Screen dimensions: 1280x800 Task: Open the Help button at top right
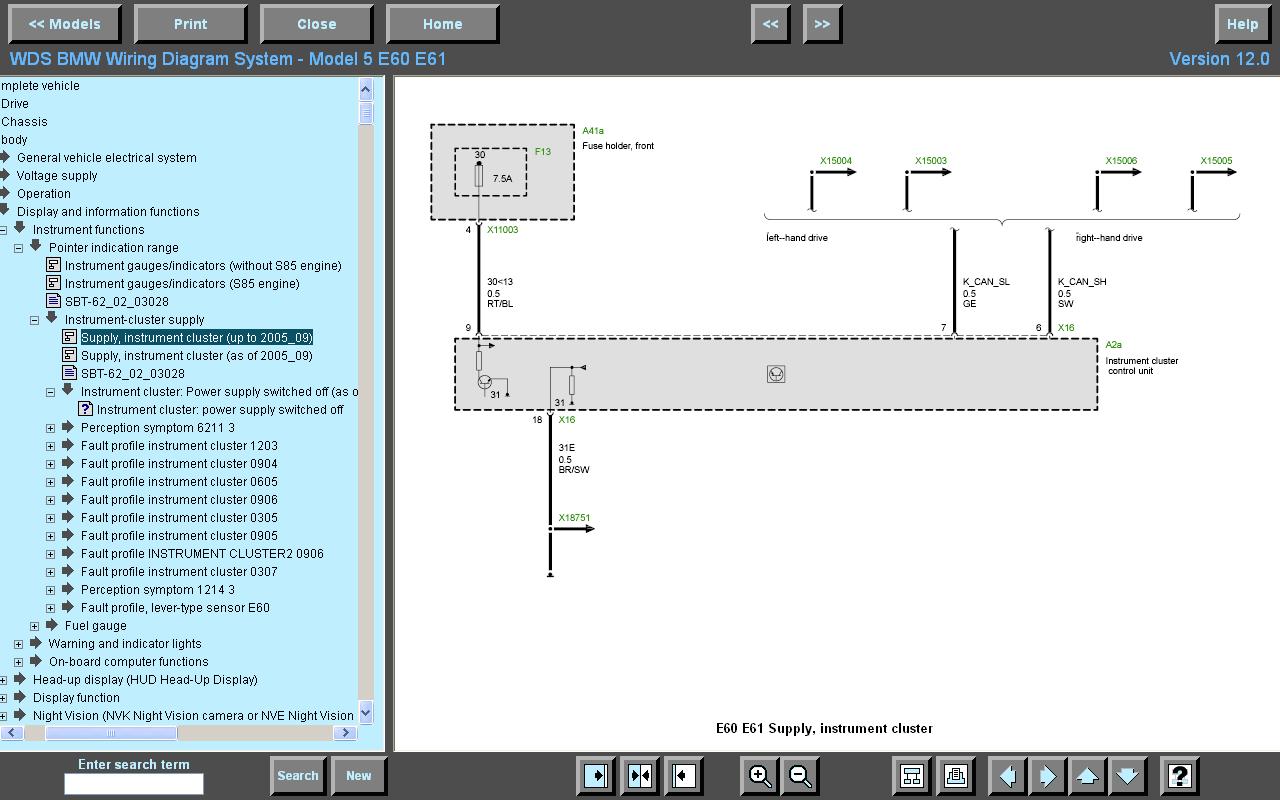coord(1242,24)
